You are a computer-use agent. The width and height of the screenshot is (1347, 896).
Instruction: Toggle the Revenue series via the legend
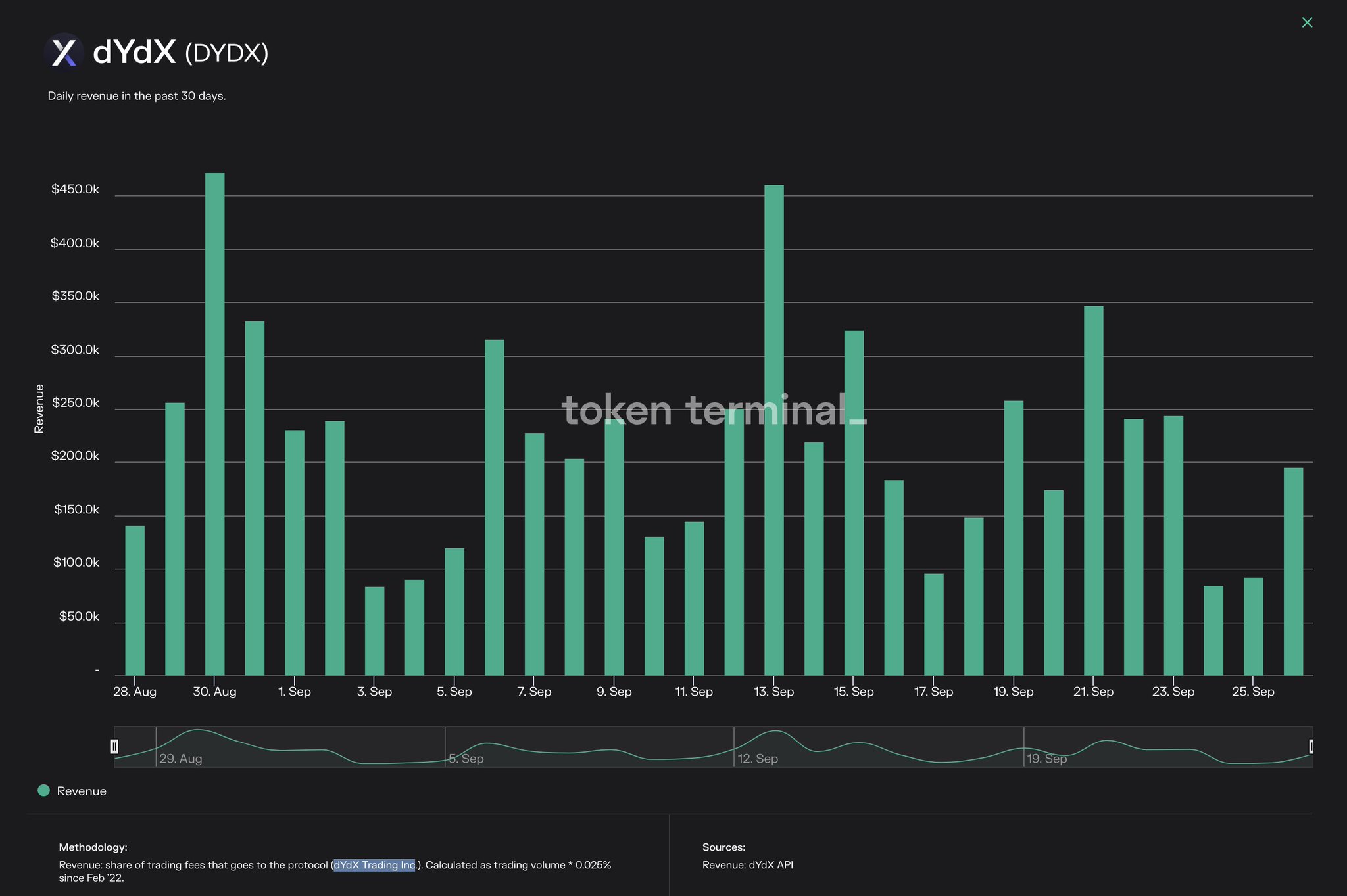coord(72,790)
